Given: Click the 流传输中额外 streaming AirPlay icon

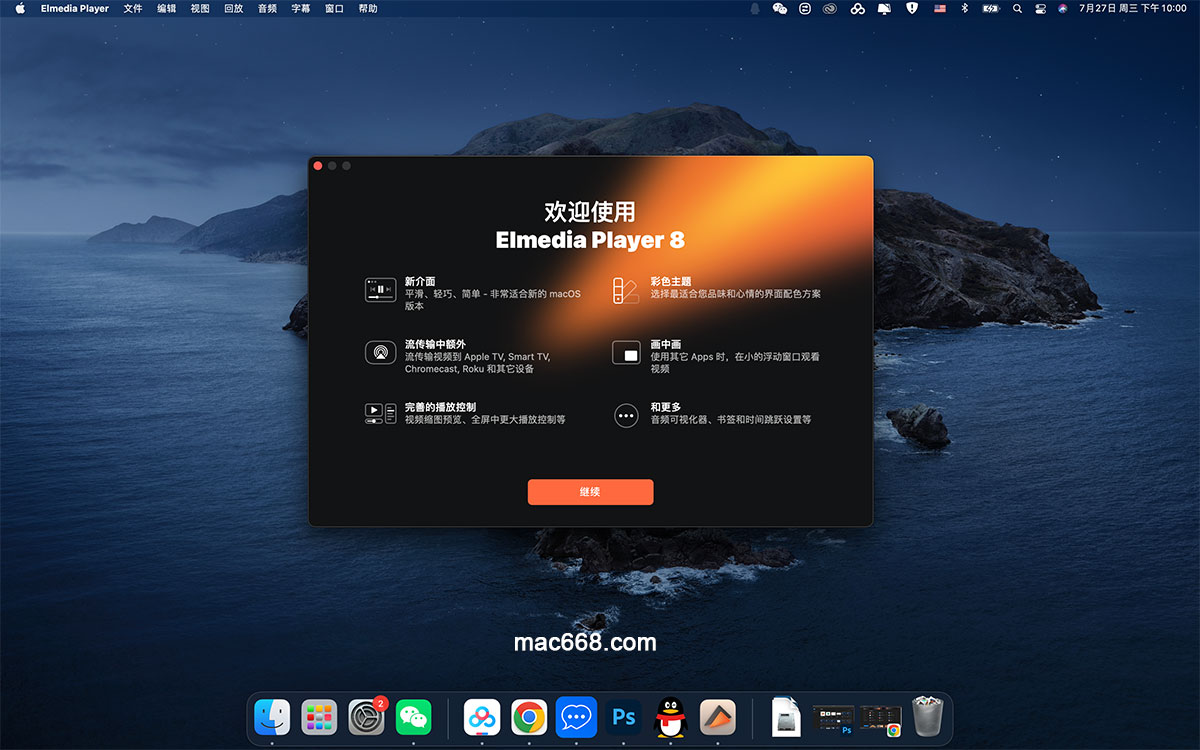Looking at the screenshot, I should pos(380,352).
